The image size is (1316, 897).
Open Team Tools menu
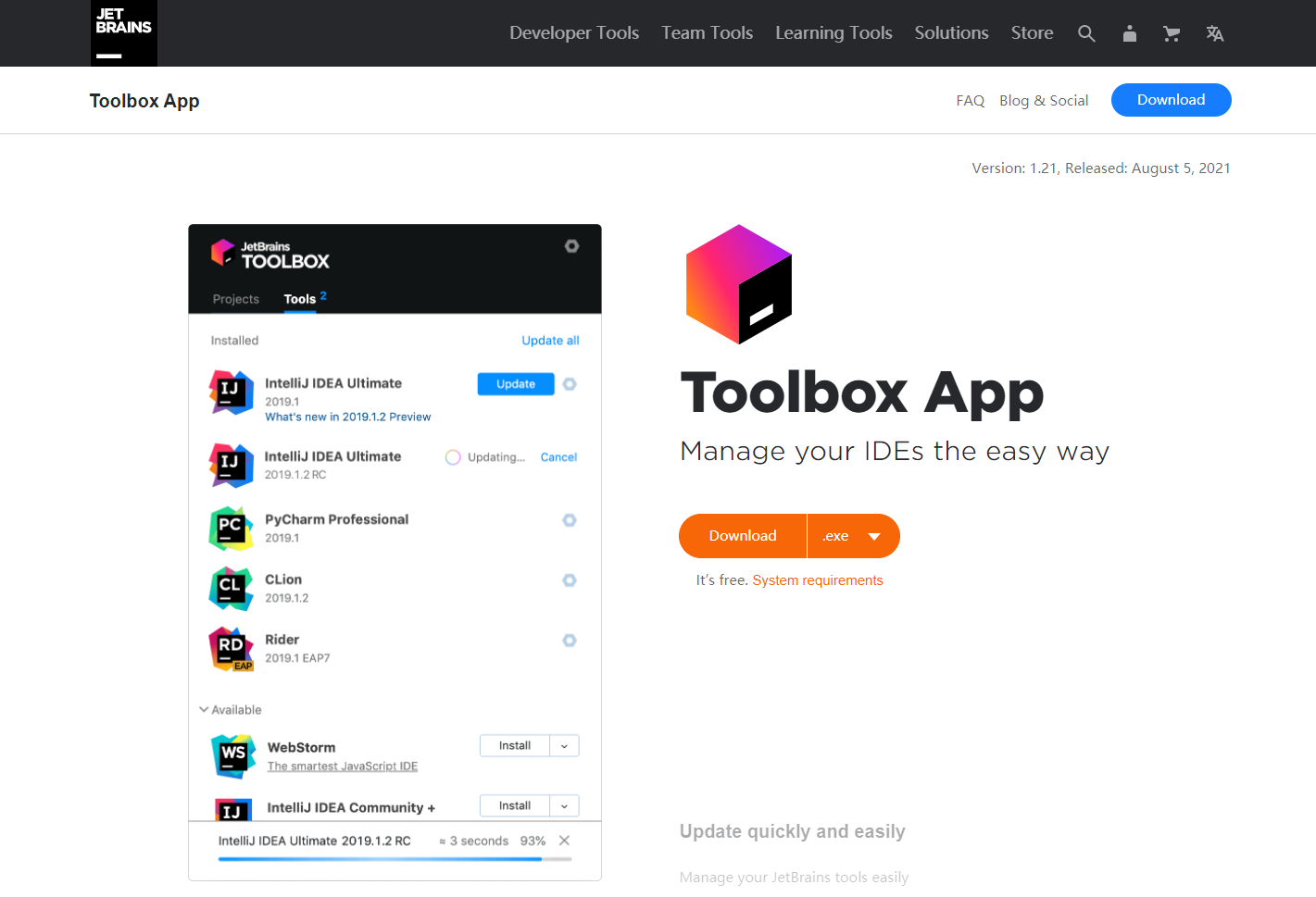coord(707,33)
